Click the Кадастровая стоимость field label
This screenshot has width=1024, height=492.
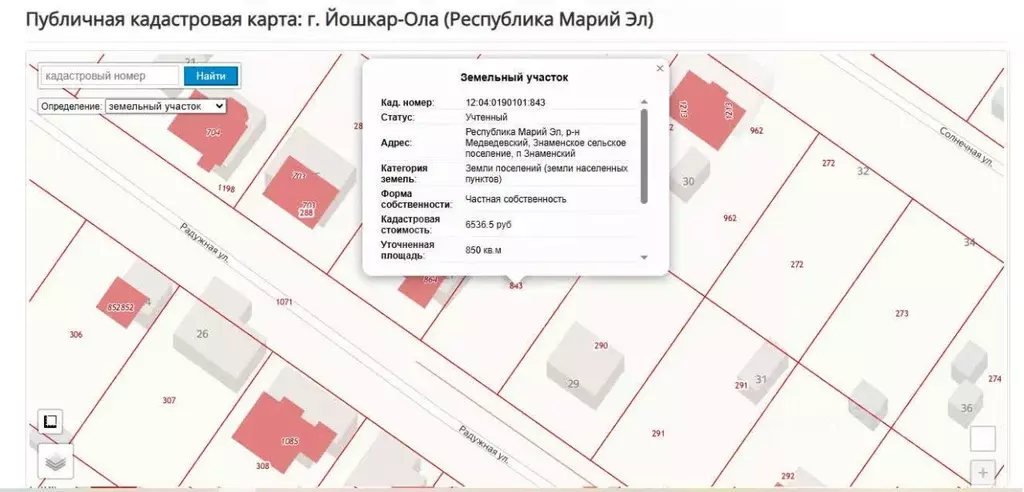click(411, 225)
